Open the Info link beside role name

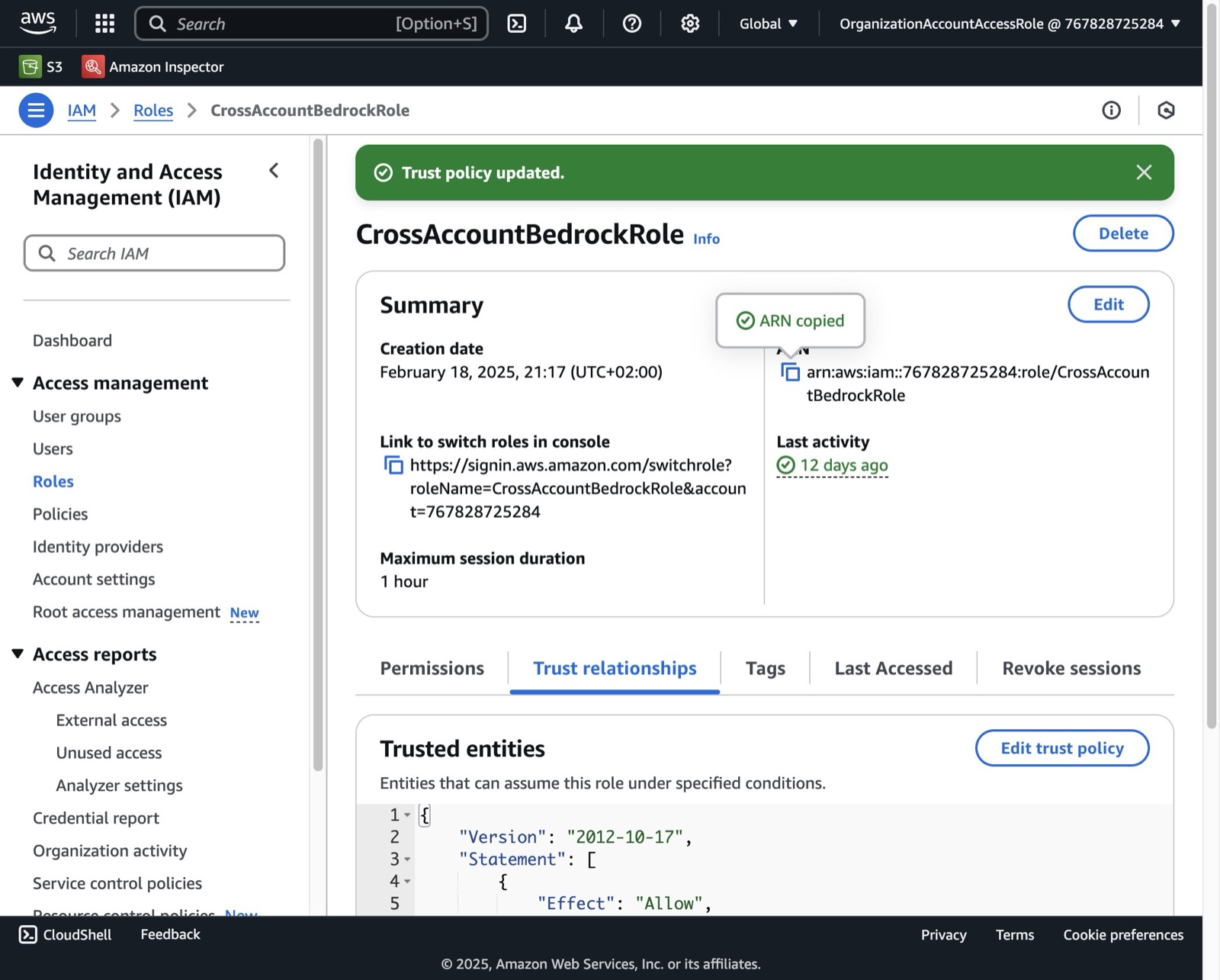click(x=706, y=239)
